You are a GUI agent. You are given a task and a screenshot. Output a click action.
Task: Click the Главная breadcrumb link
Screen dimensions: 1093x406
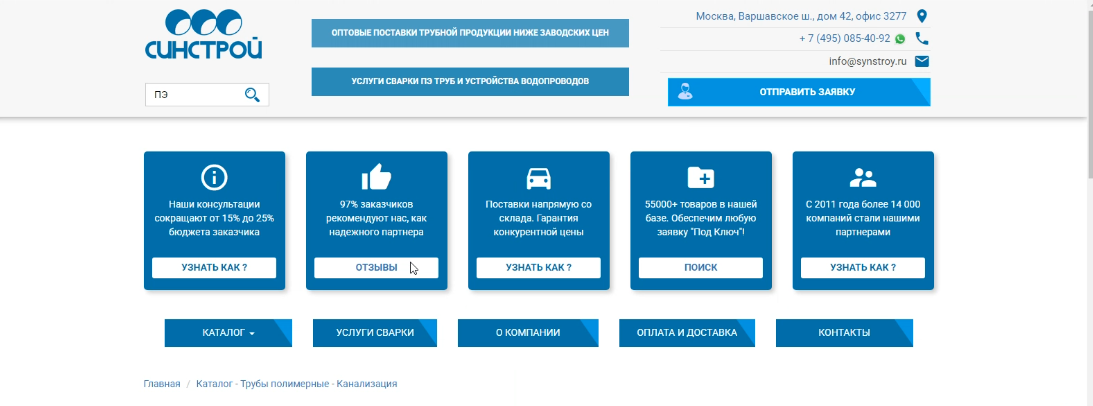click(x=162, y=384)
